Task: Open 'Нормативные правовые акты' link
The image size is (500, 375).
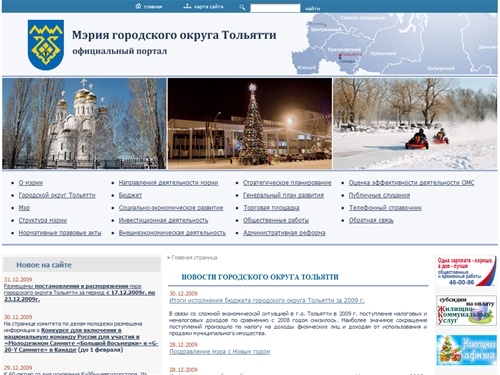Action: click(60, 233)
